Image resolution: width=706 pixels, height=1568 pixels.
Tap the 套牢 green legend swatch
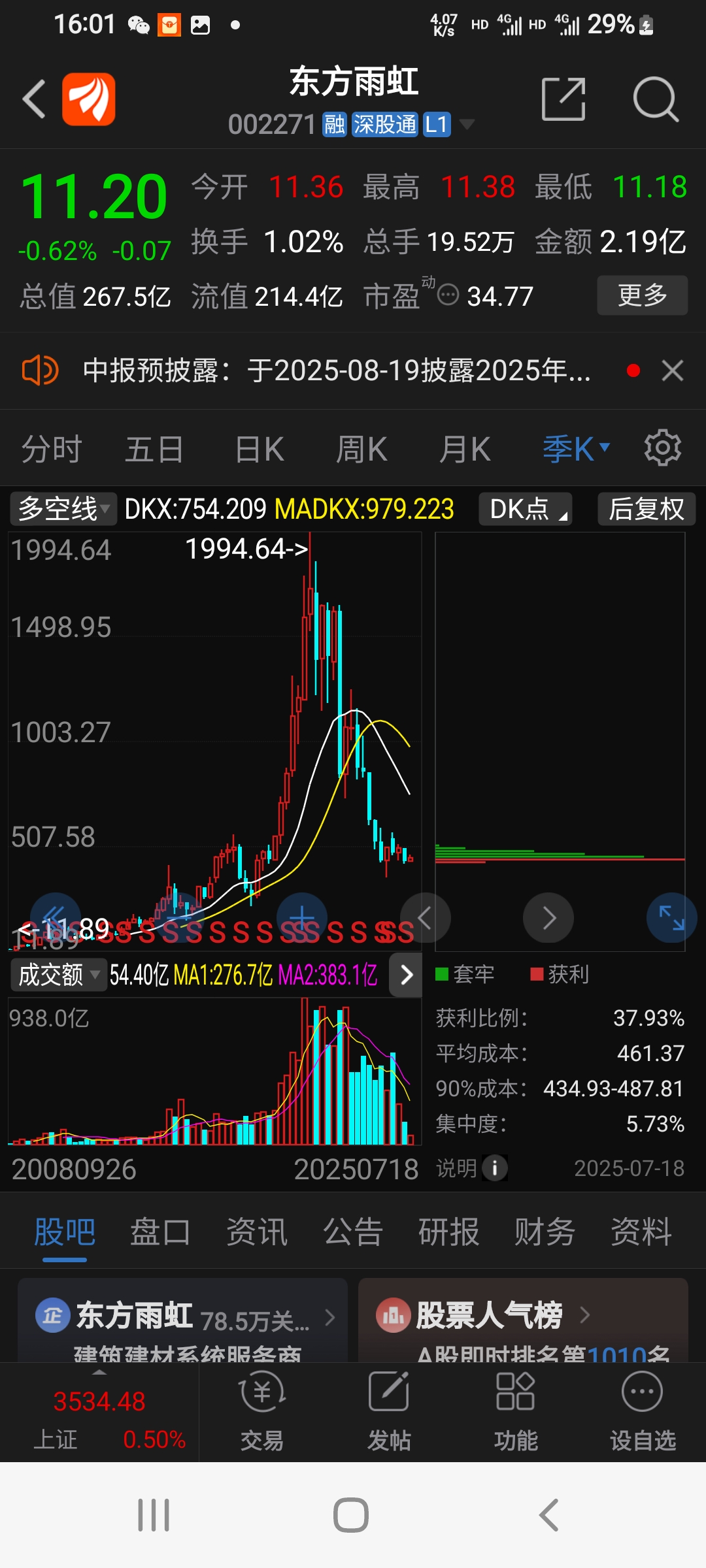(442, 974)
